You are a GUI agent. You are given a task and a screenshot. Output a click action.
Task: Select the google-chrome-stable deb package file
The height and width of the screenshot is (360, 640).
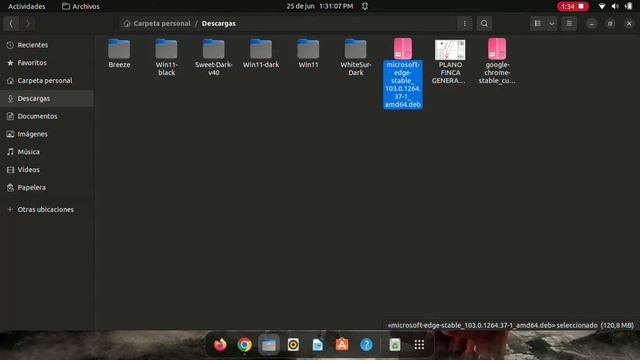click(x=497, y=61)
